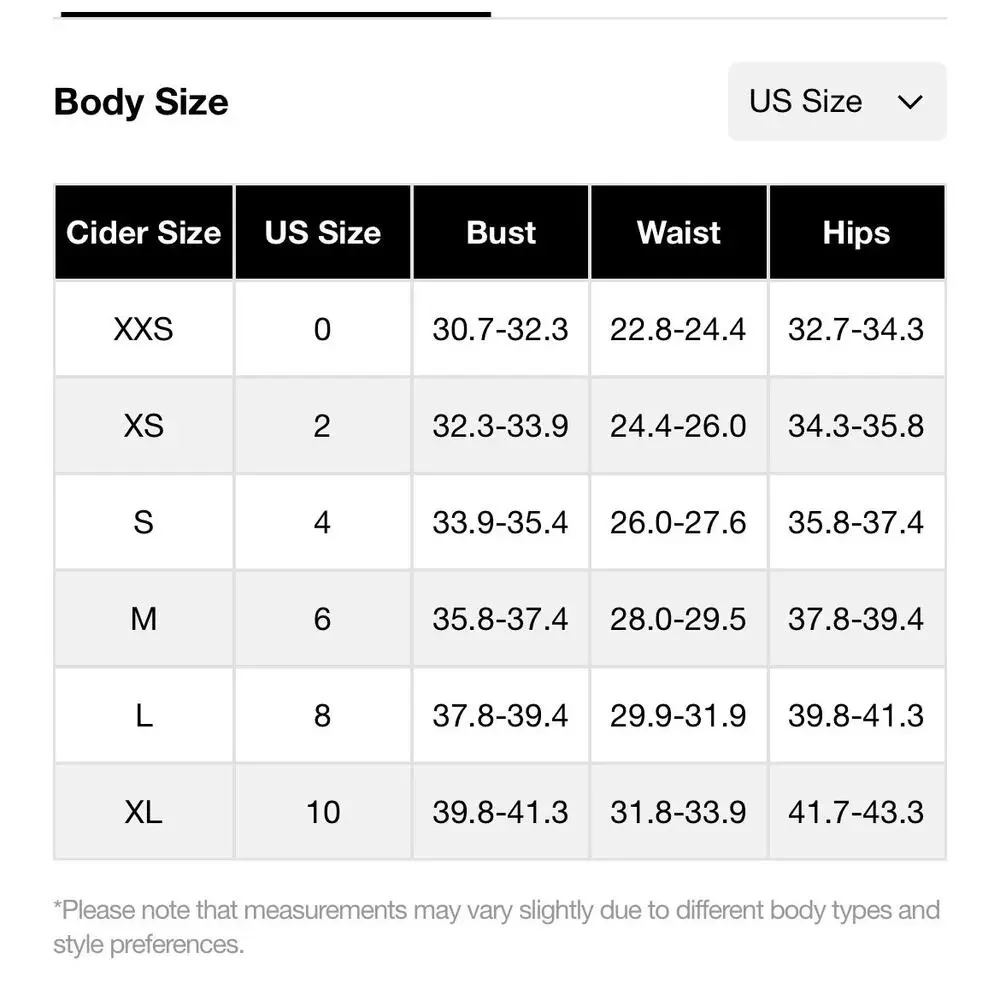This screenshot has height=1000, width=1000.
Task: Click the Waist column header
Action: coord(679,233)
